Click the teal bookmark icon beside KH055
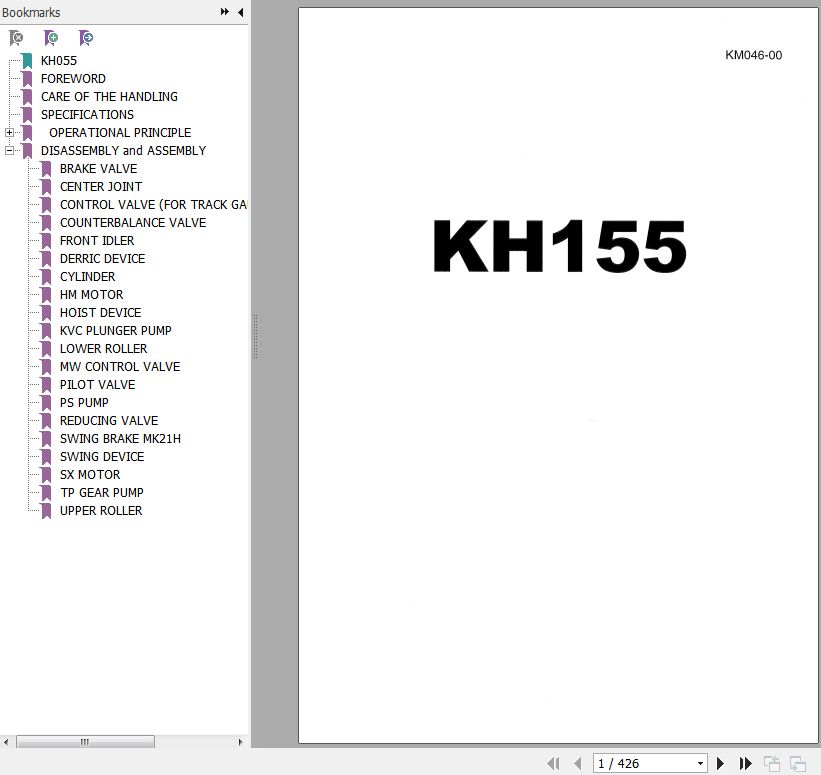This screenshot has width=821, height=775. pos(27,61)
